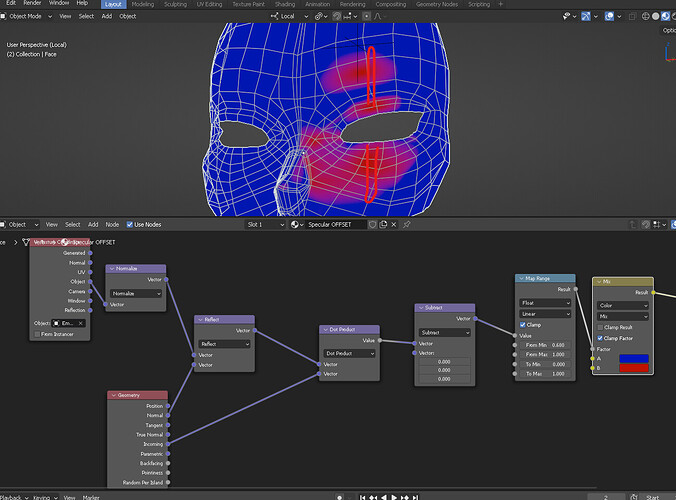676x500 pixels.
Task: Toggle the Use Nodes checkbox
Action: (129, 225)
